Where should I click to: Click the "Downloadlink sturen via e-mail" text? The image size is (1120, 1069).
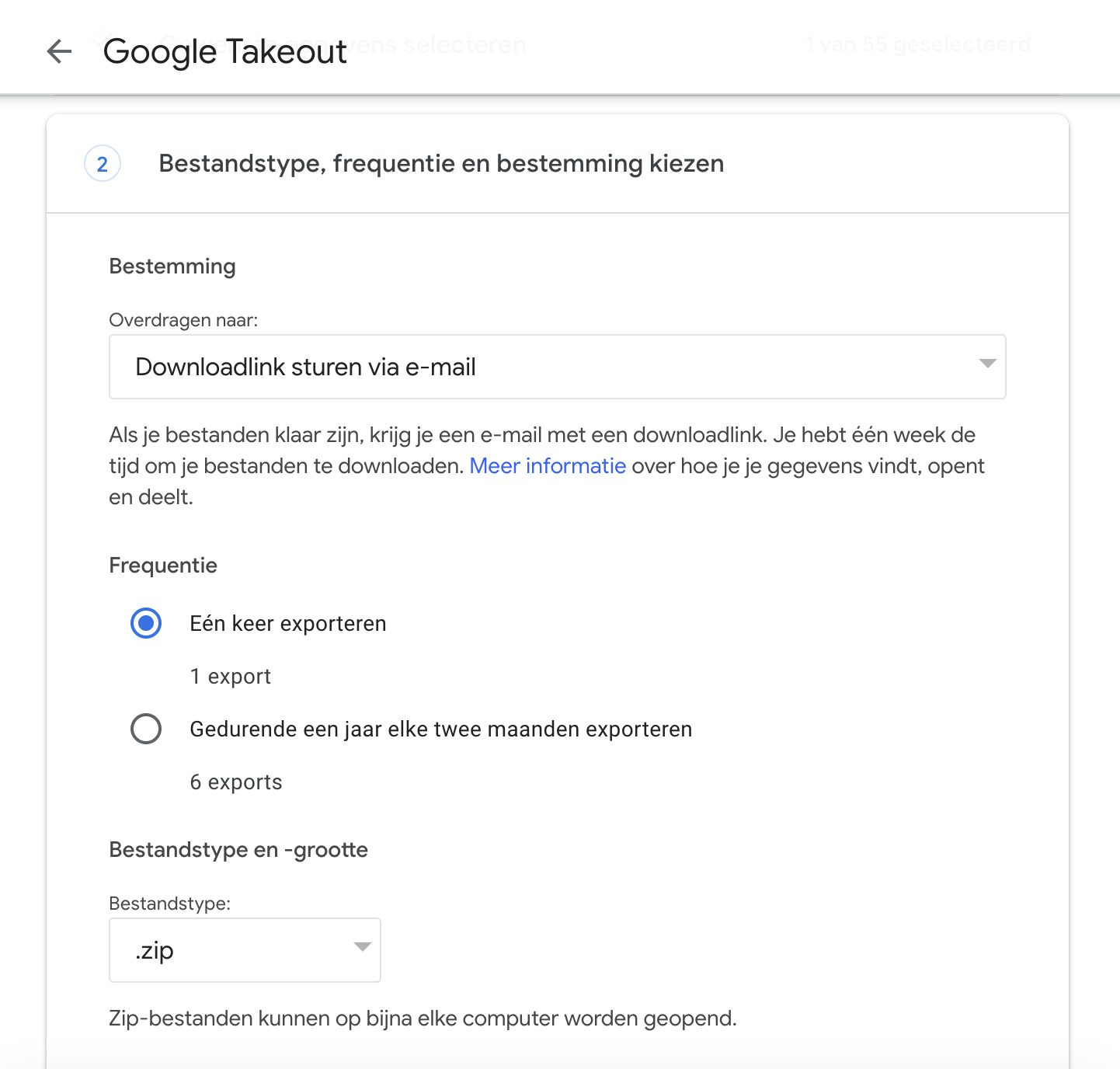click(x=305, y=367)
